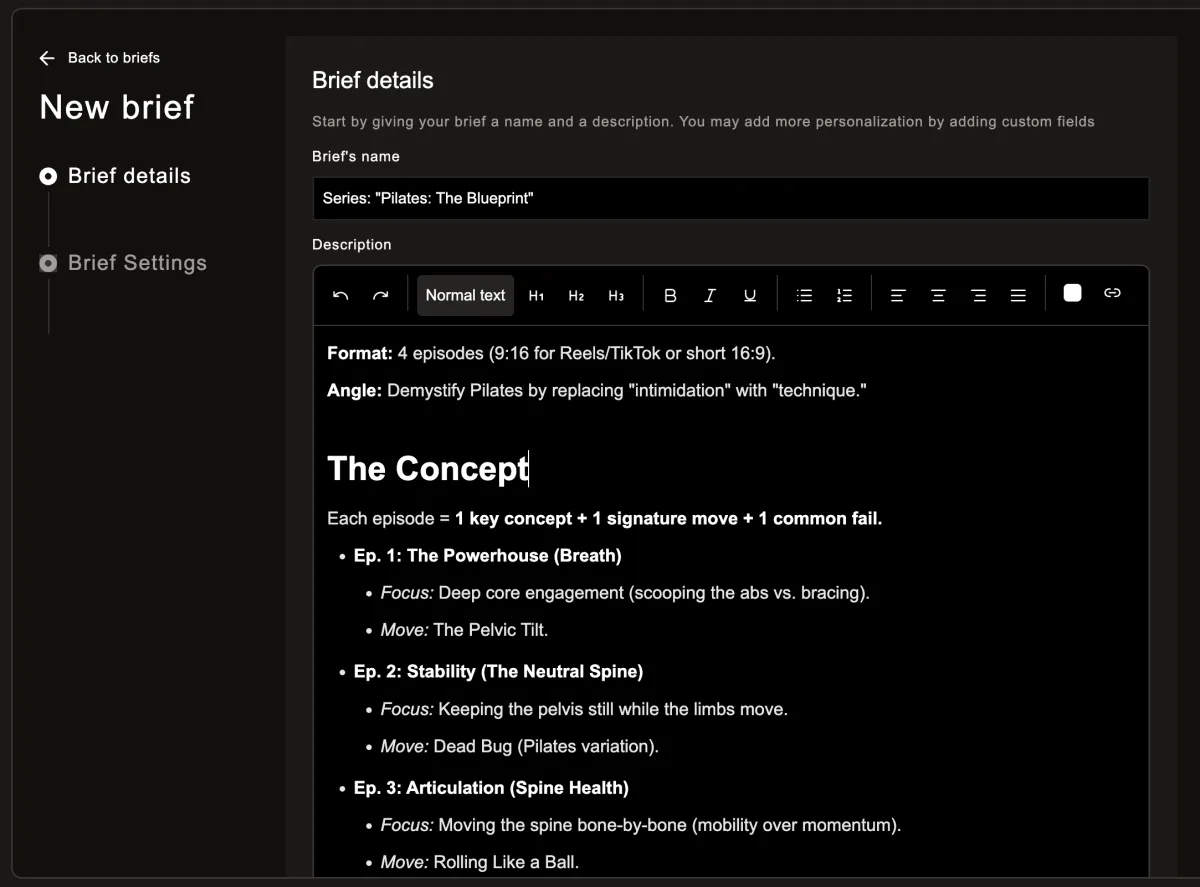Viewport: 1200px width, 887px height.
Task: Center align the text
Action: point(938,295)
